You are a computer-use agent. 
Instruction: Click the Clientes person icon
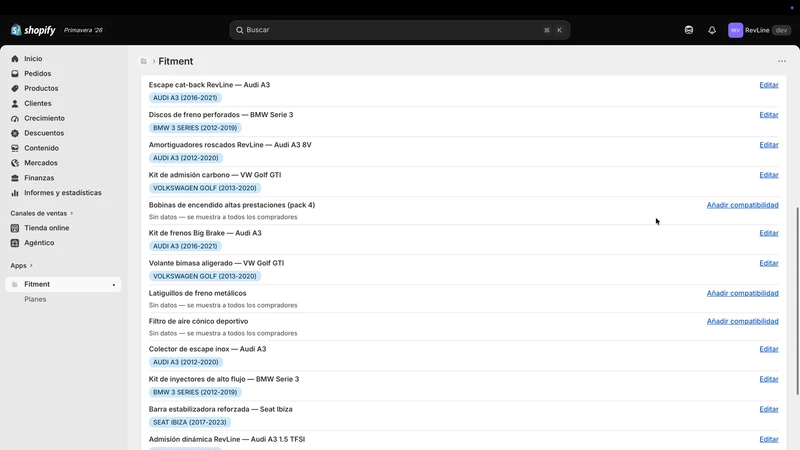coord(15,103)
